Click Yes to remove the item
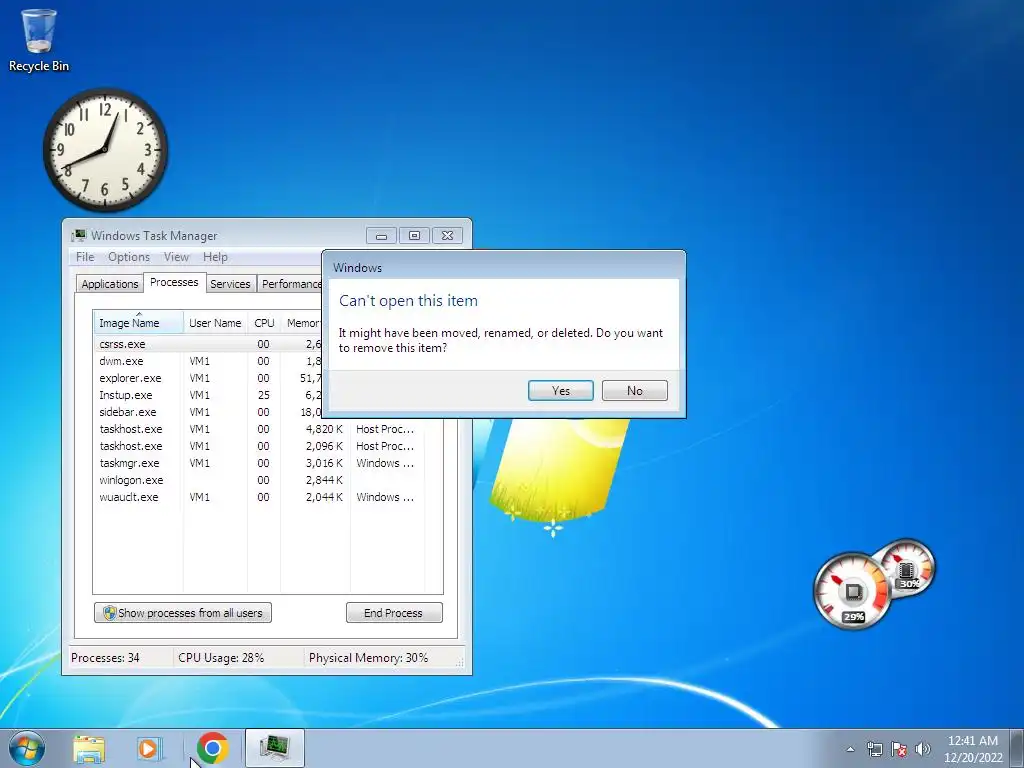This screenshot has height=768, width=1024. tap(560, 391)
